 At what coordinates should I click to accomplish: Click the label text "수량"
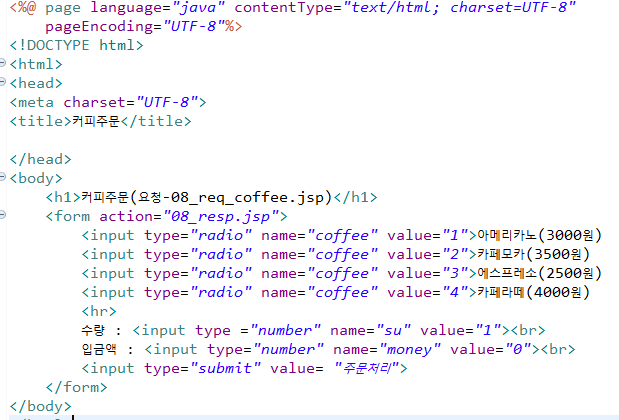tap(93, 330)
